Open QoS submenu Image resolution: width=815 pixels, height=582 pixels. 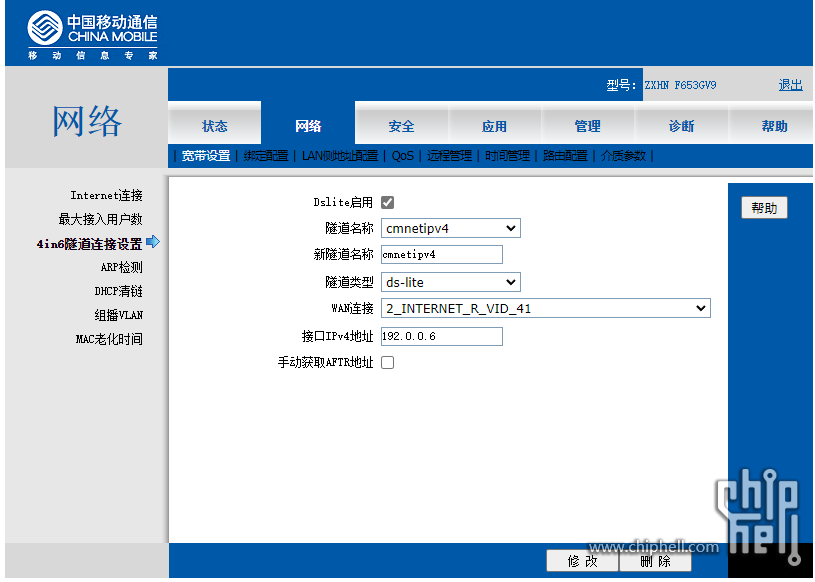402,155
